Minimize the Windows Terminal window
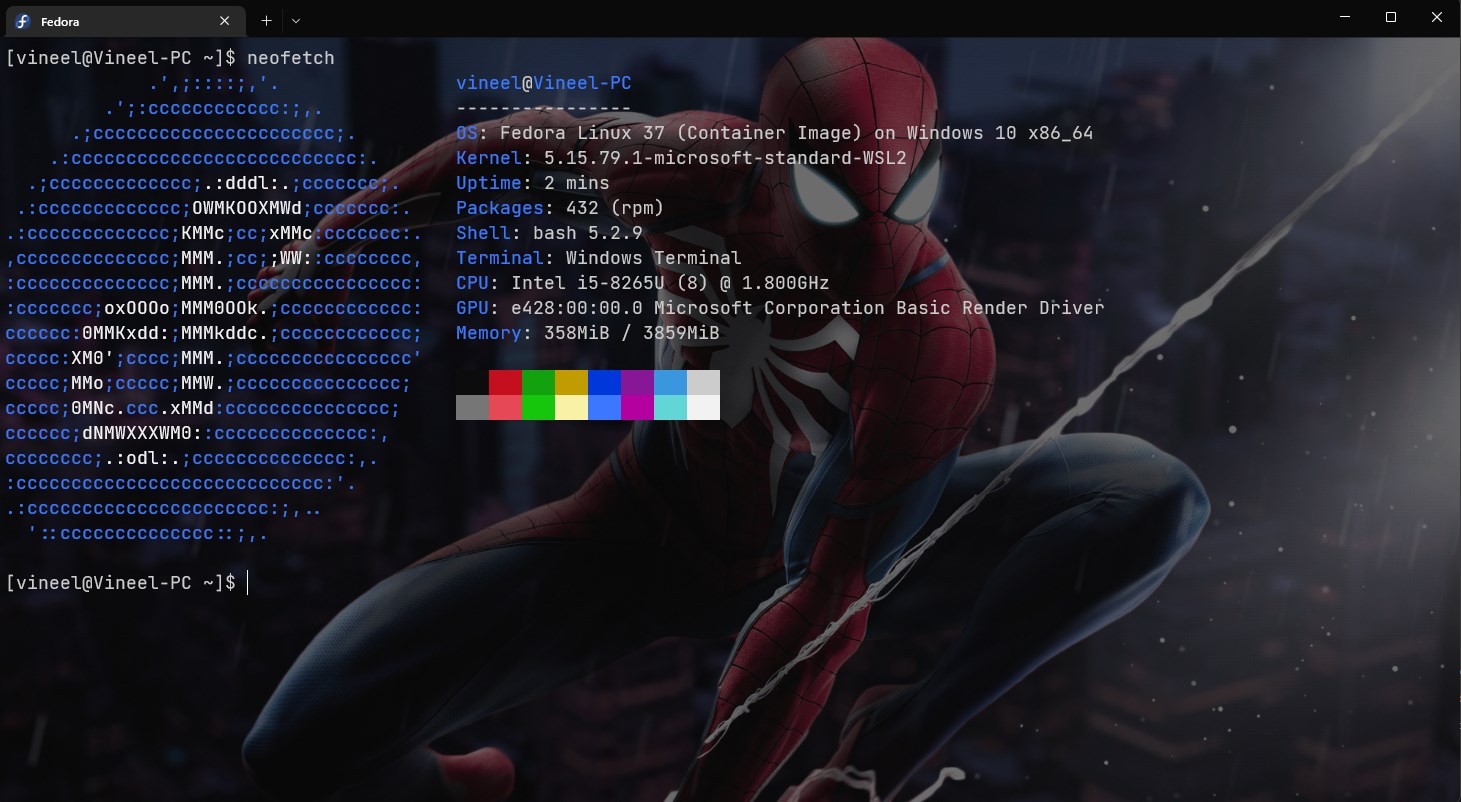 pyautogui.click(x=1345, y=17)
